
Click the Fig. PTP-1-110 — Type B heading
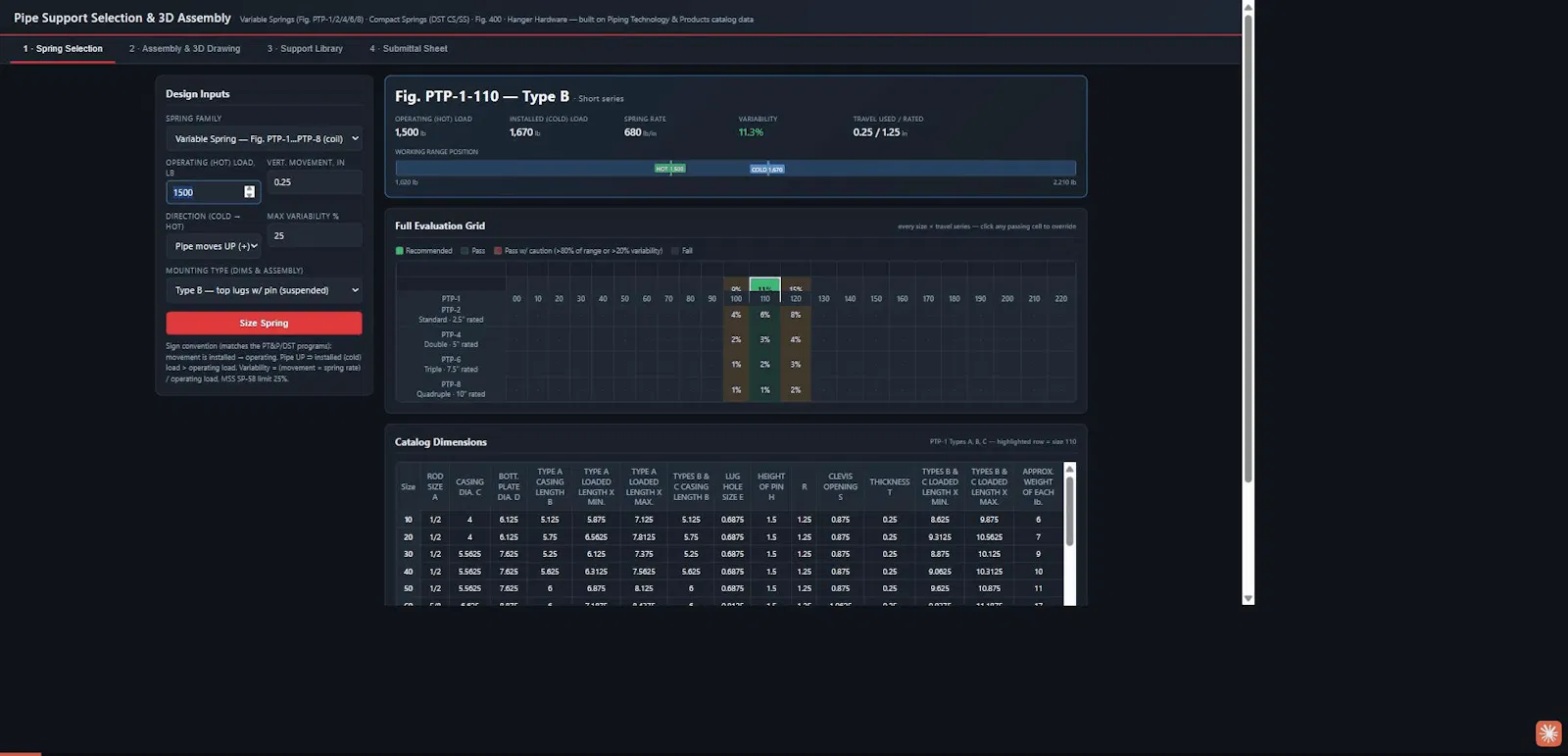point(482,96)
